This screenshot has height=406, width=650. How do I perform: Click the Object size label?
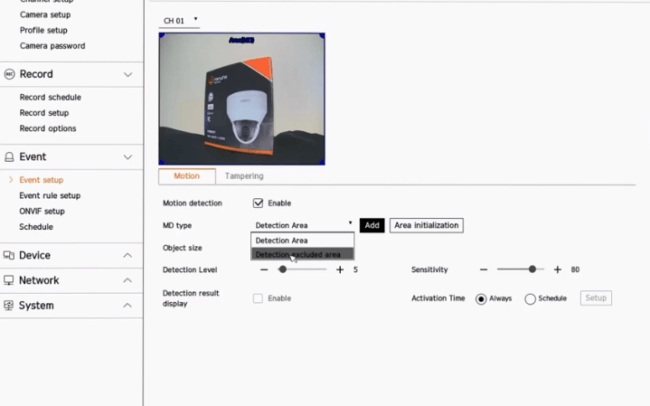(182, 248)
